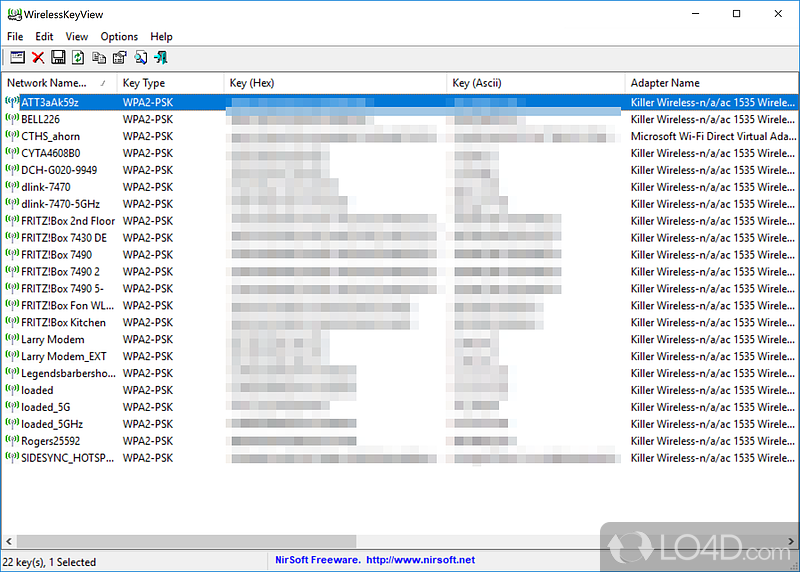The width and height of the screenshot is (800, 572).
Task: Click the first toolbar window icon
Action: (x=17, y=58)
